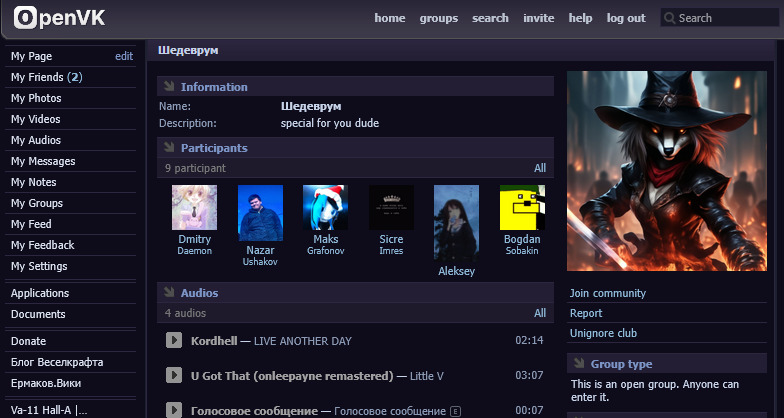The image size is (784, 418).
Task: Play the U Got That audio track
Action: (173, 376)
